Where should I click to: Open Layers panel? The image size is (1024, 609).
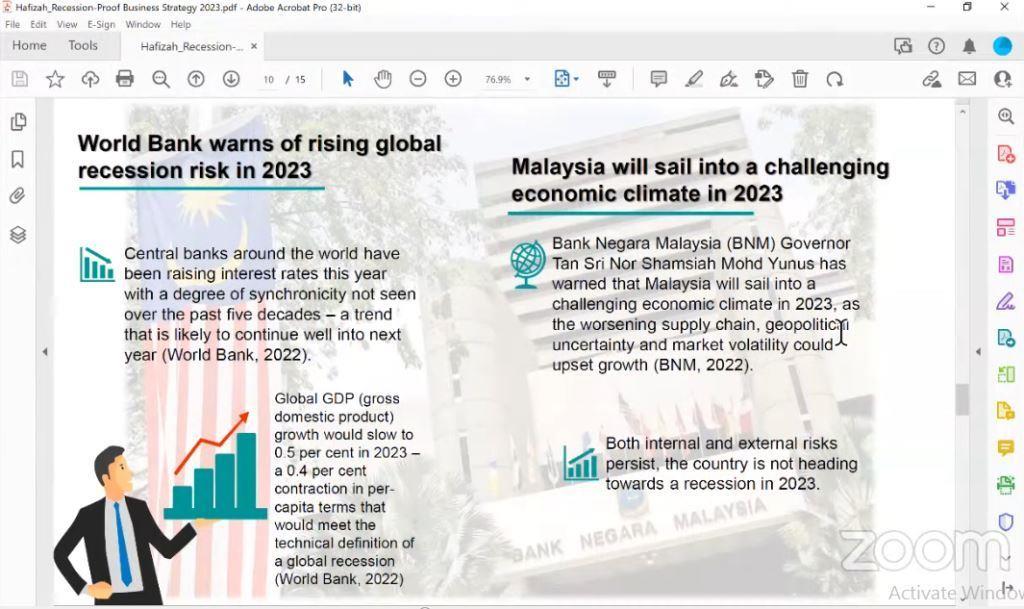pos(18,234)
